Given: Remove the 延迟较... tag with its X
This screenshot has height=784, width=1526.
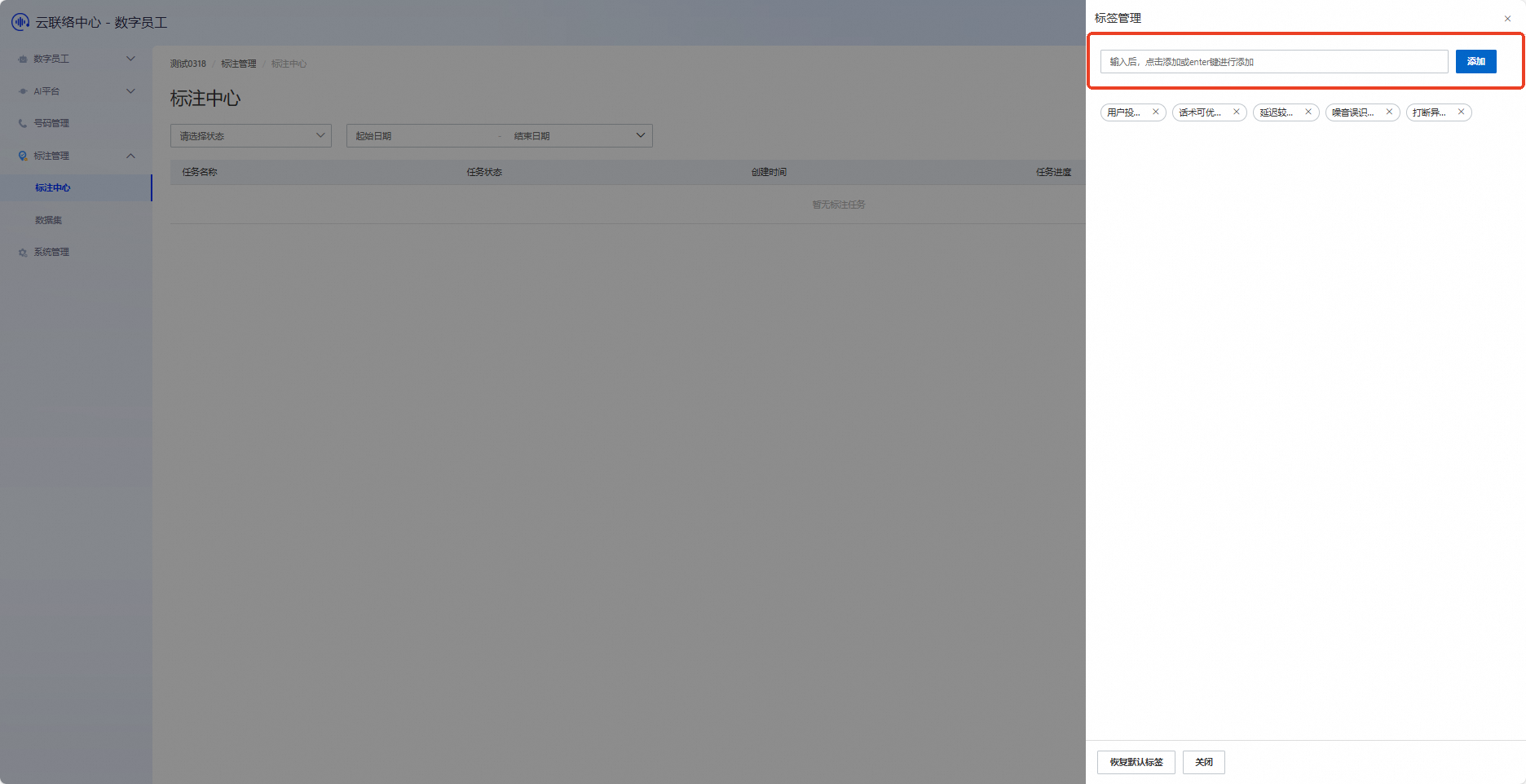Looking at the screenshot, I should point(1308,112).
